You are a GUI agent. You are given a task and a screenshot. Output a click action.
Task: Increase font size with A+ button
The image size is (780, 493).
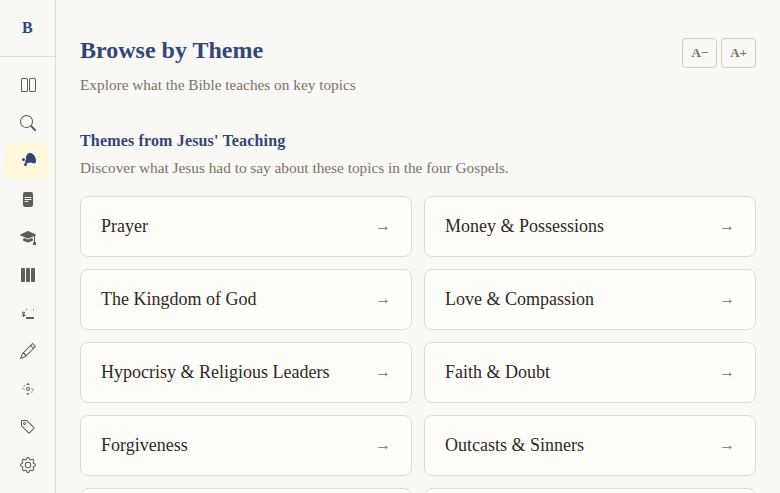tap(738, 53)
